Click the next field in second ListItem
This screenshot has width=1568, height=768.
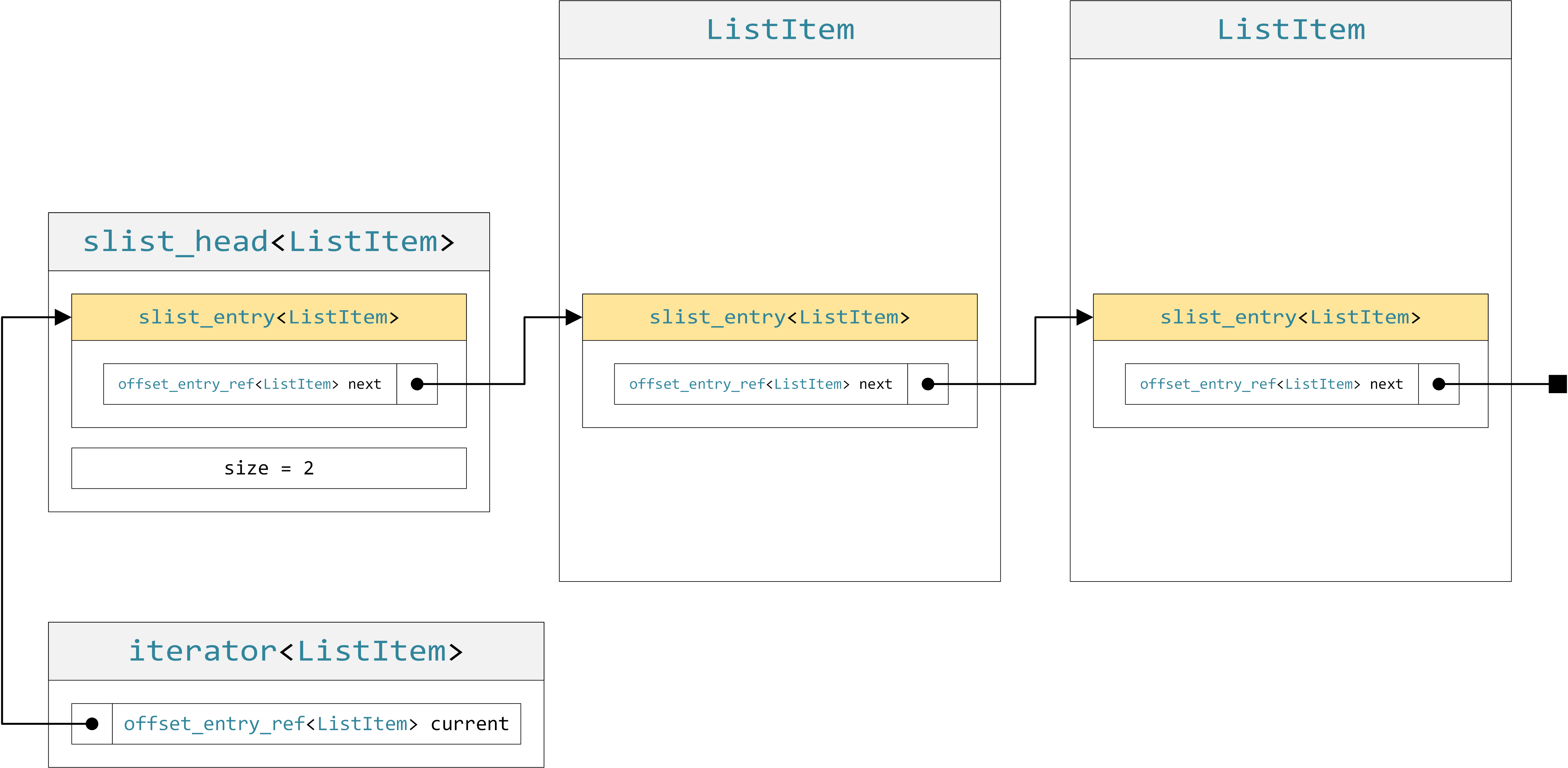tap(1272, 384)
